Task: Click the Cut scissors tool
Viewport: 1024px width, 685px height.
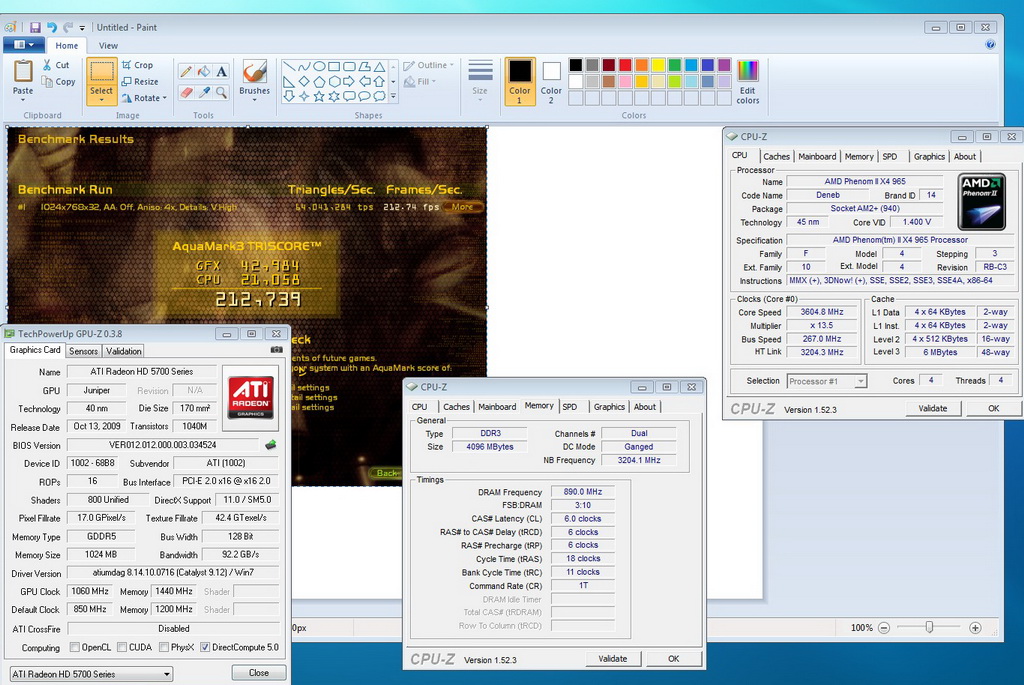Action: (x=56, y=65)
